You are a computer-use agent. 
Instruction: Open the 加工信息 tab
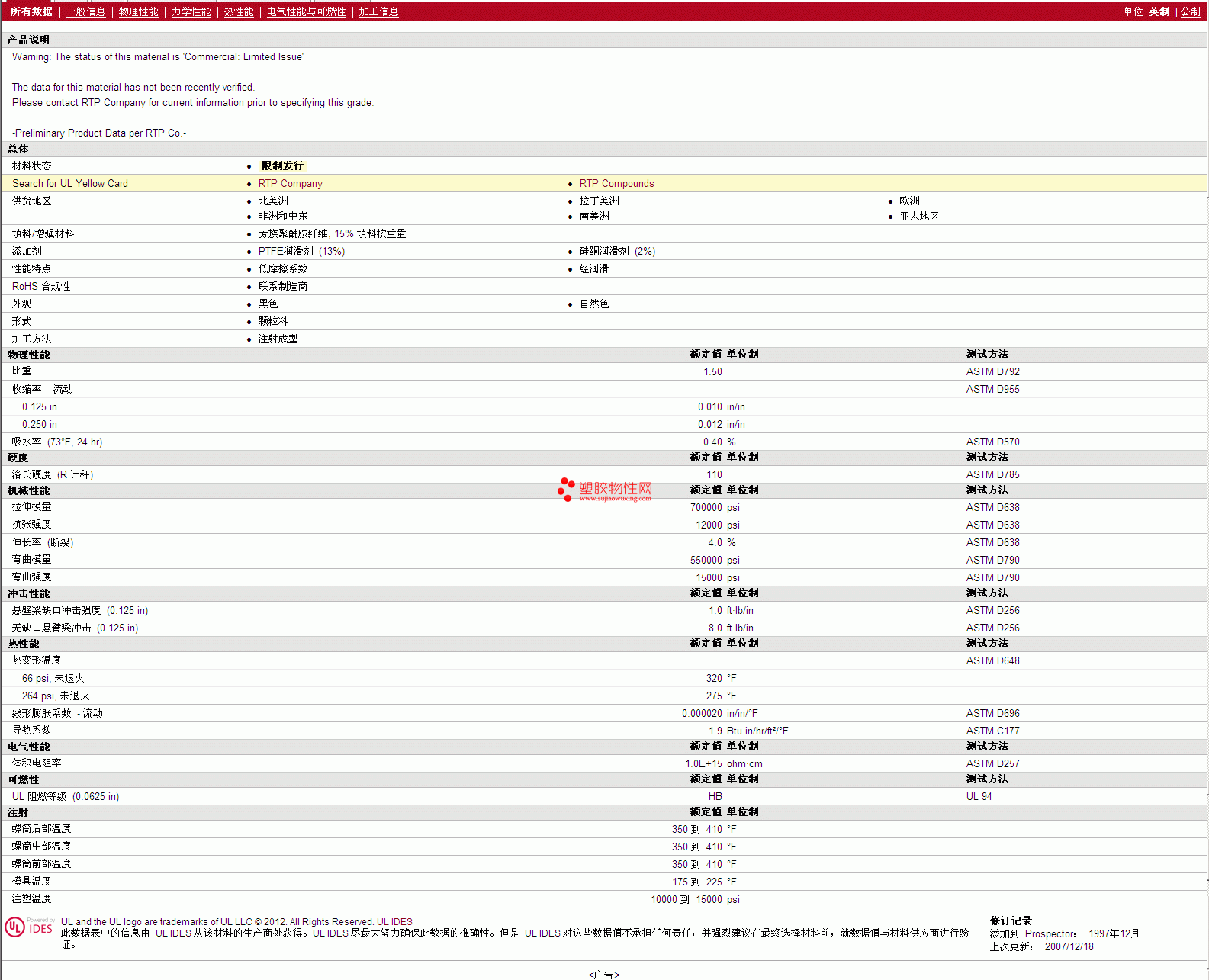378,11
